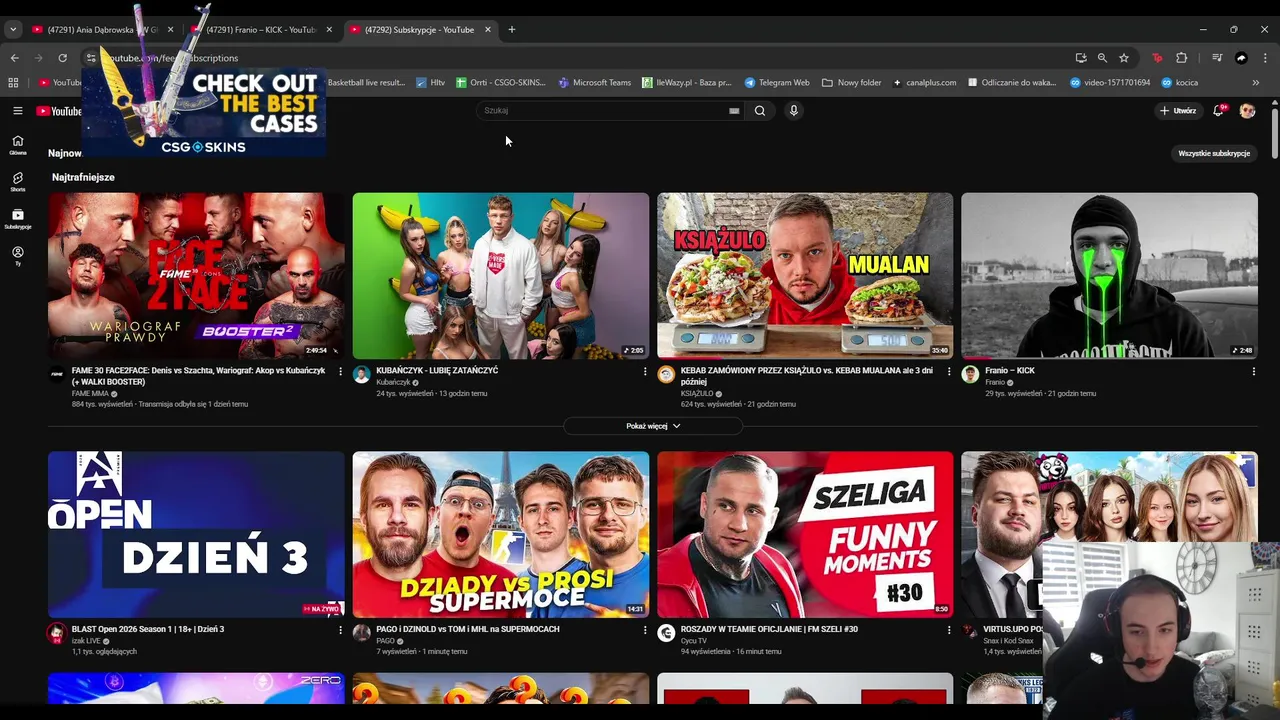Open the Microsoft Teams bookmark
The image size is (1280, 720).
tap(595, 83)
